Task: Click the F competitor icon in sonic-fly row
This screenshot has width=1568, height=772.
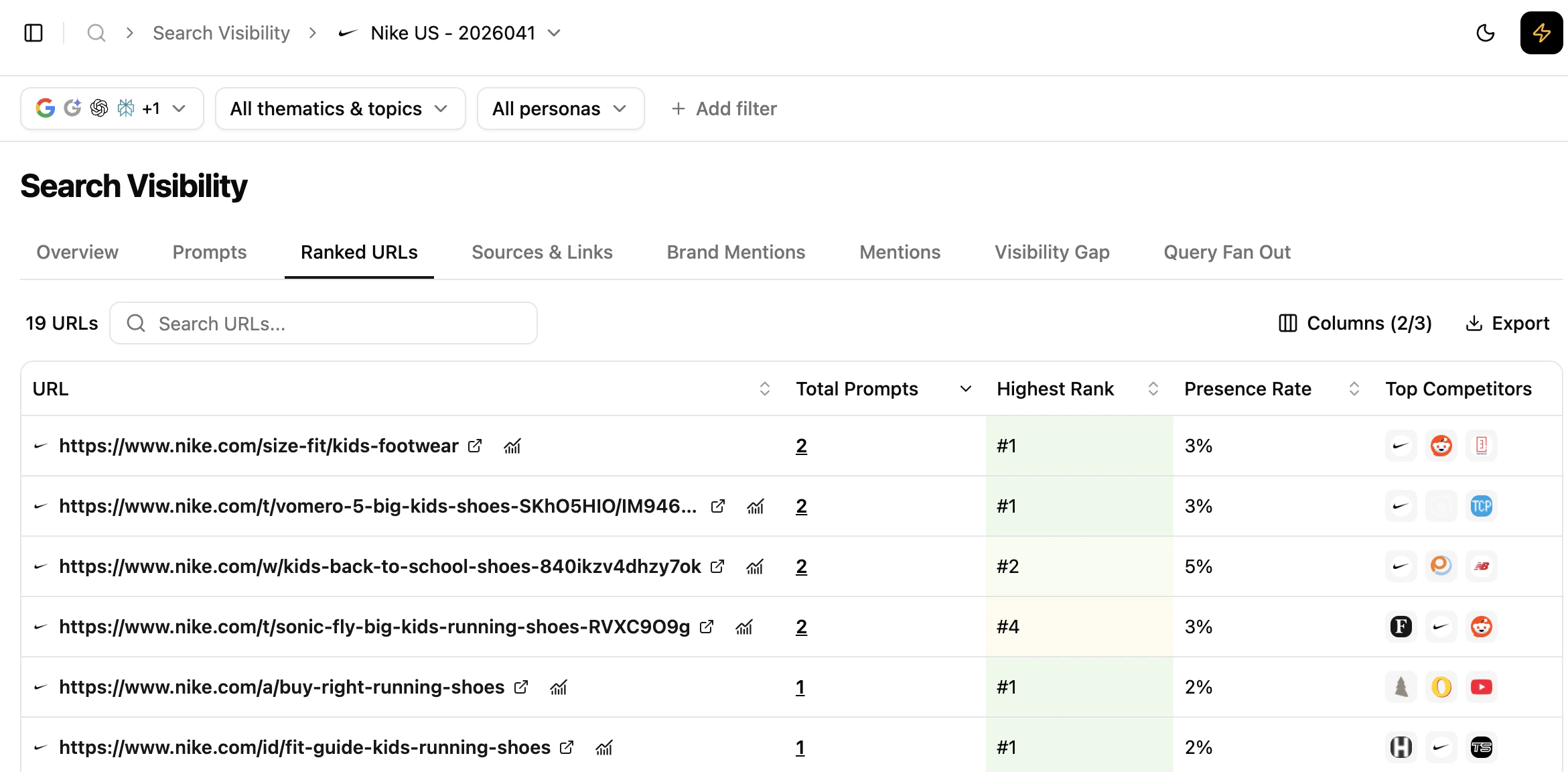Action: [1401, 627]
